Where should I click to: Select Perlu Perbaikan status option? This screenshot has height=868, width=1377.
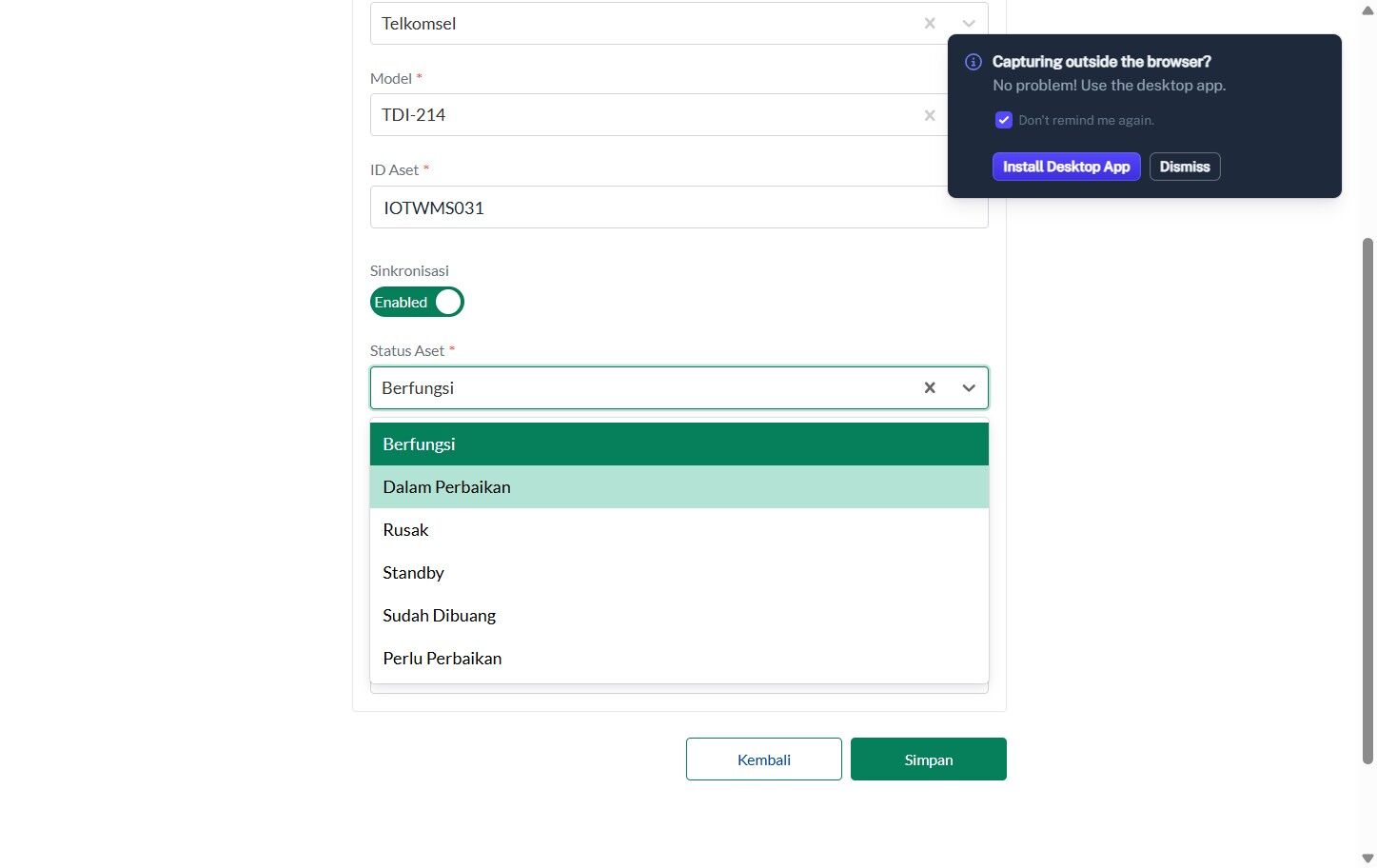point(679,659)
